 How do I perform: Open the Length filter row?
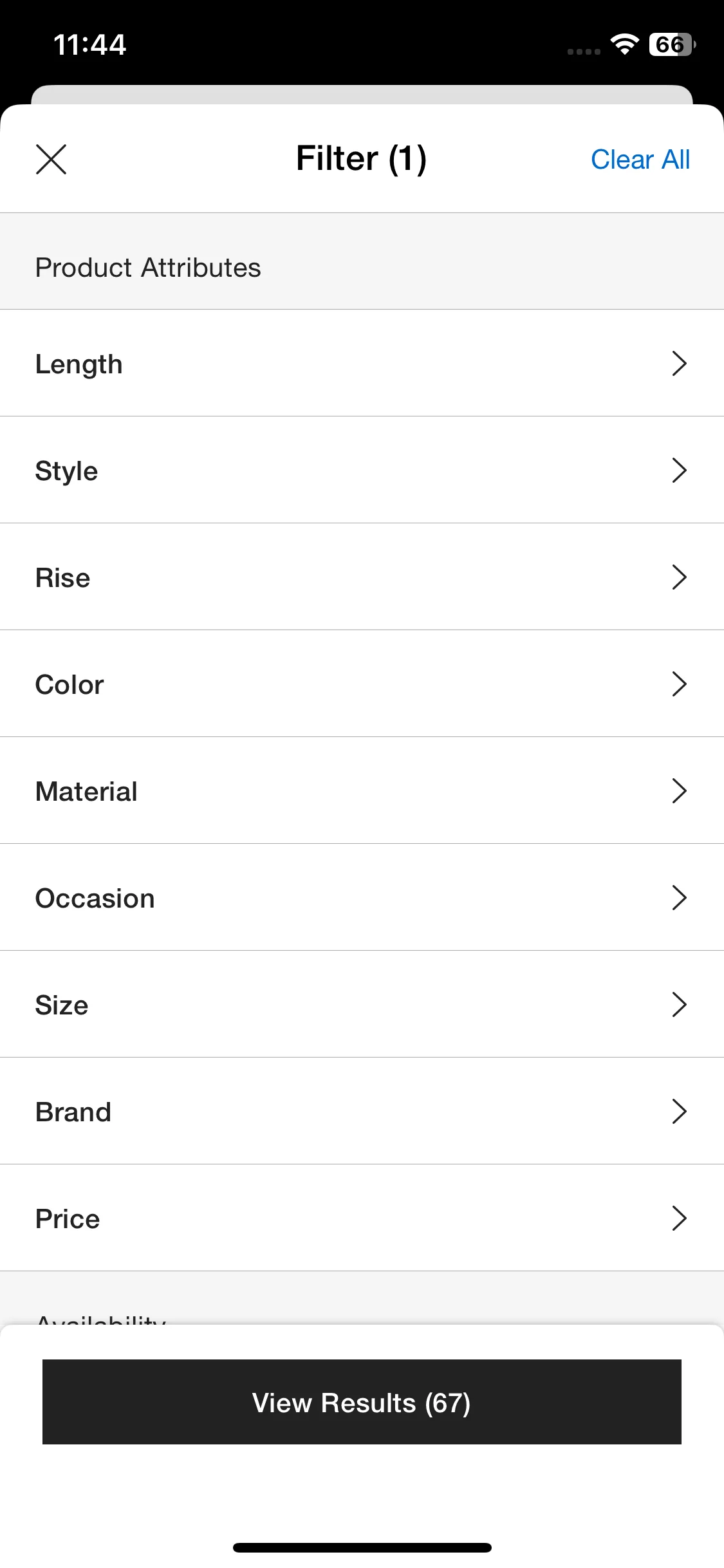coord(362,364)
